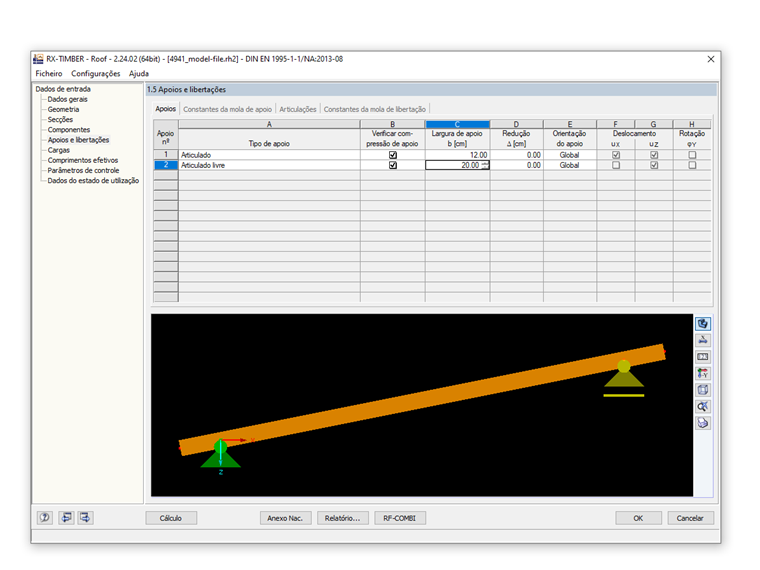Click reduction 0.00 cell for support 1
The height and width of the screenshot is (570, 760).
point(517,155)
